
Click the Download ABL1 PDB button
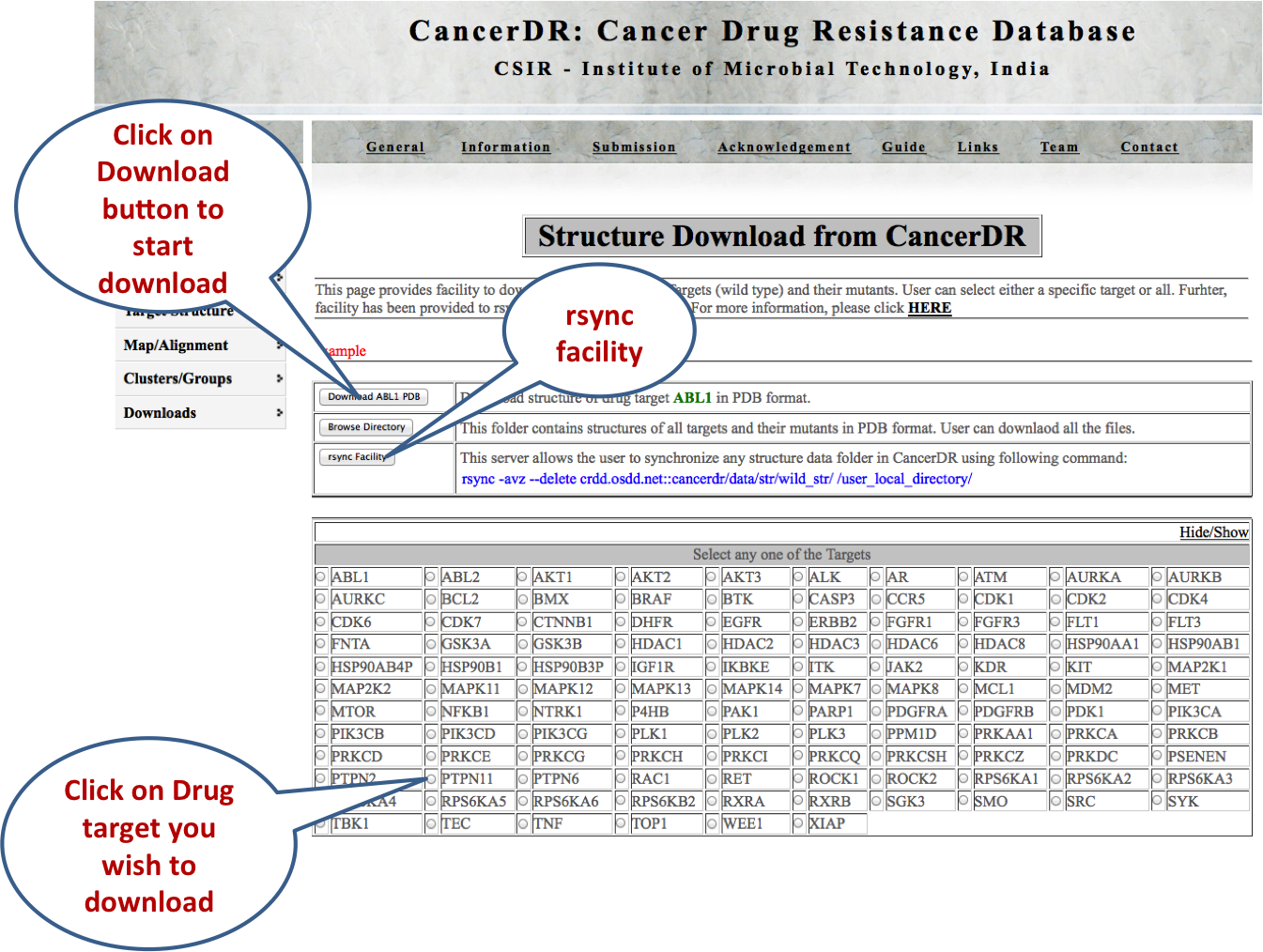point(373,397)
